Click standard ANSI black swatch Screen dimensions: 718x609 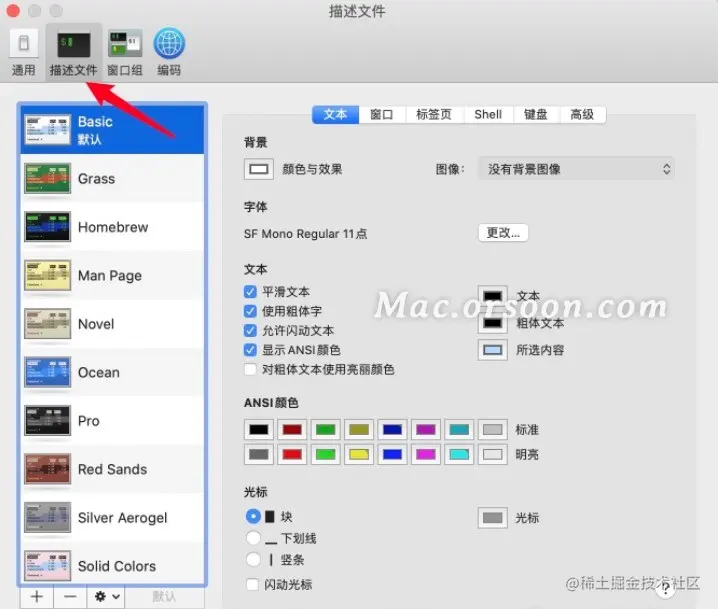pos(259,430)
